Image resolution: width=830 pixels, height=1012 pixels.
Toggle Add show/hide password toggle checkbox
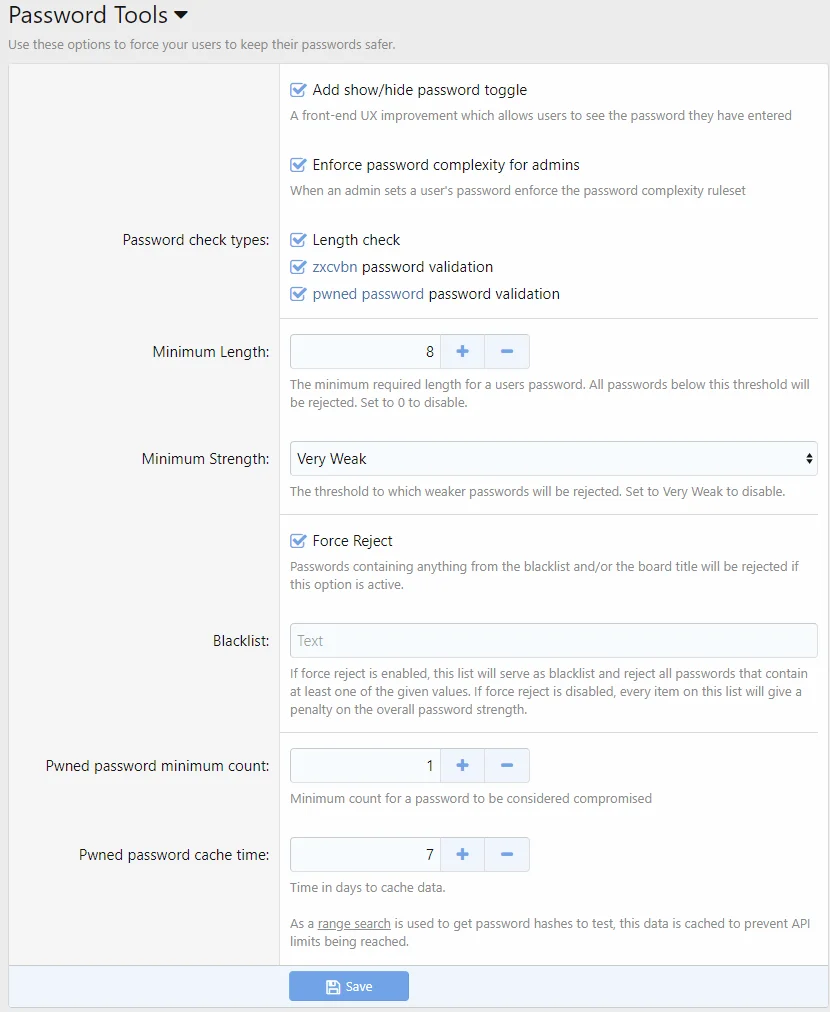298,90
